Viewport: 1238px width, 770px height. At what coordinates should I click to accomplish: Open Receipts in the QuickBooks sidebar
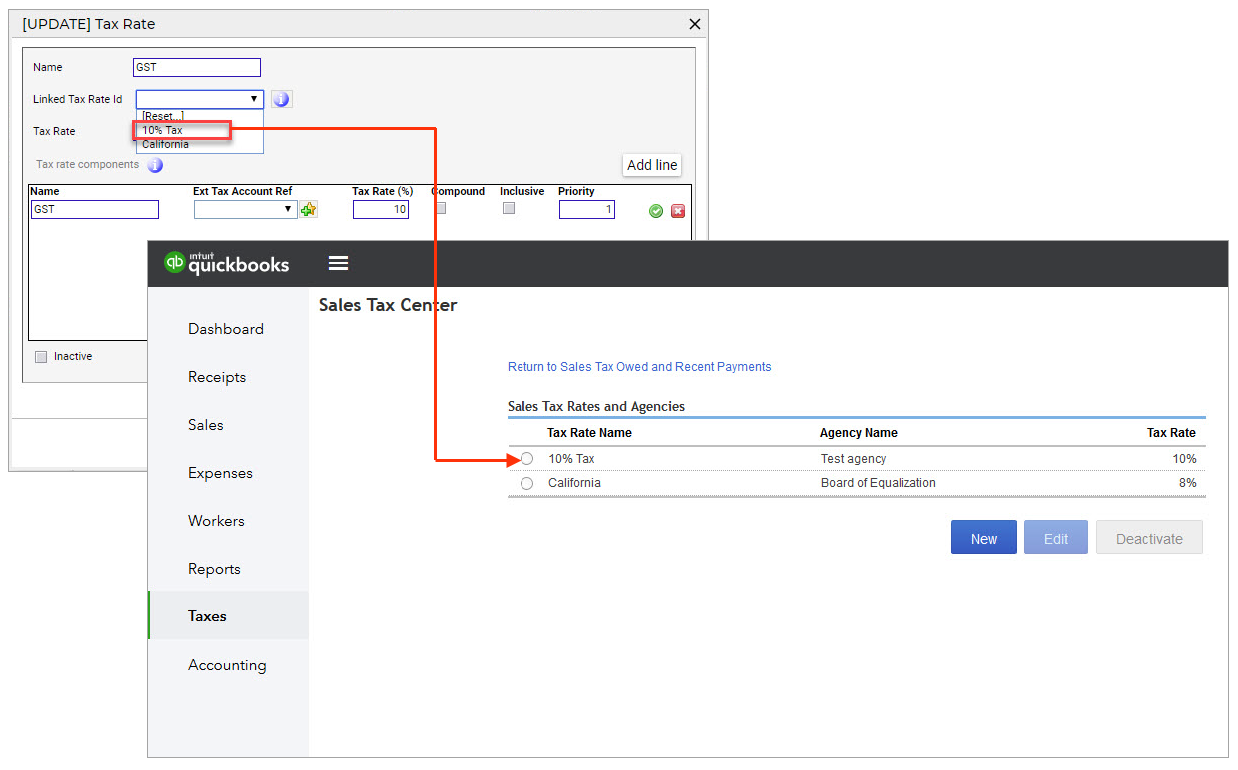tap(217, 377)
